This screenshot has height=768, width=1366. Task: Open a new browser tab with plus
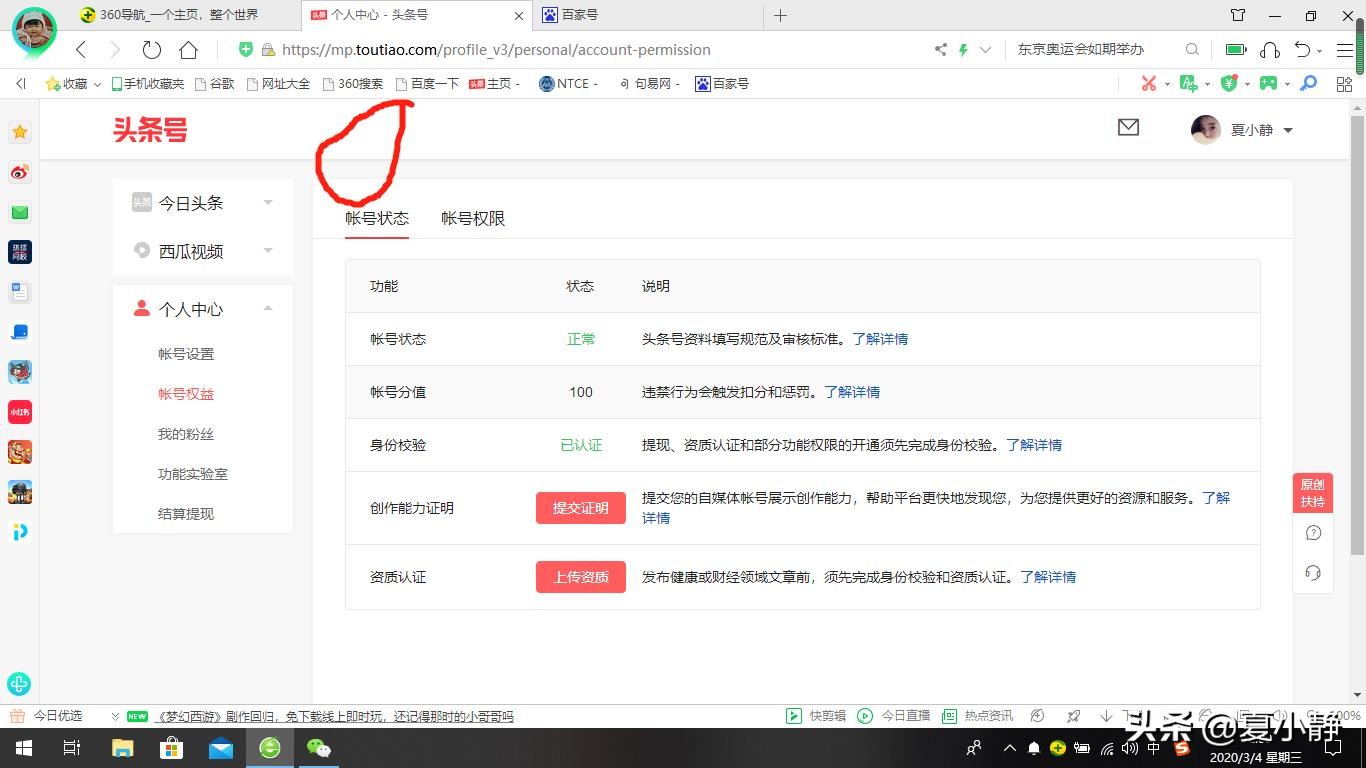coord(781,15)
